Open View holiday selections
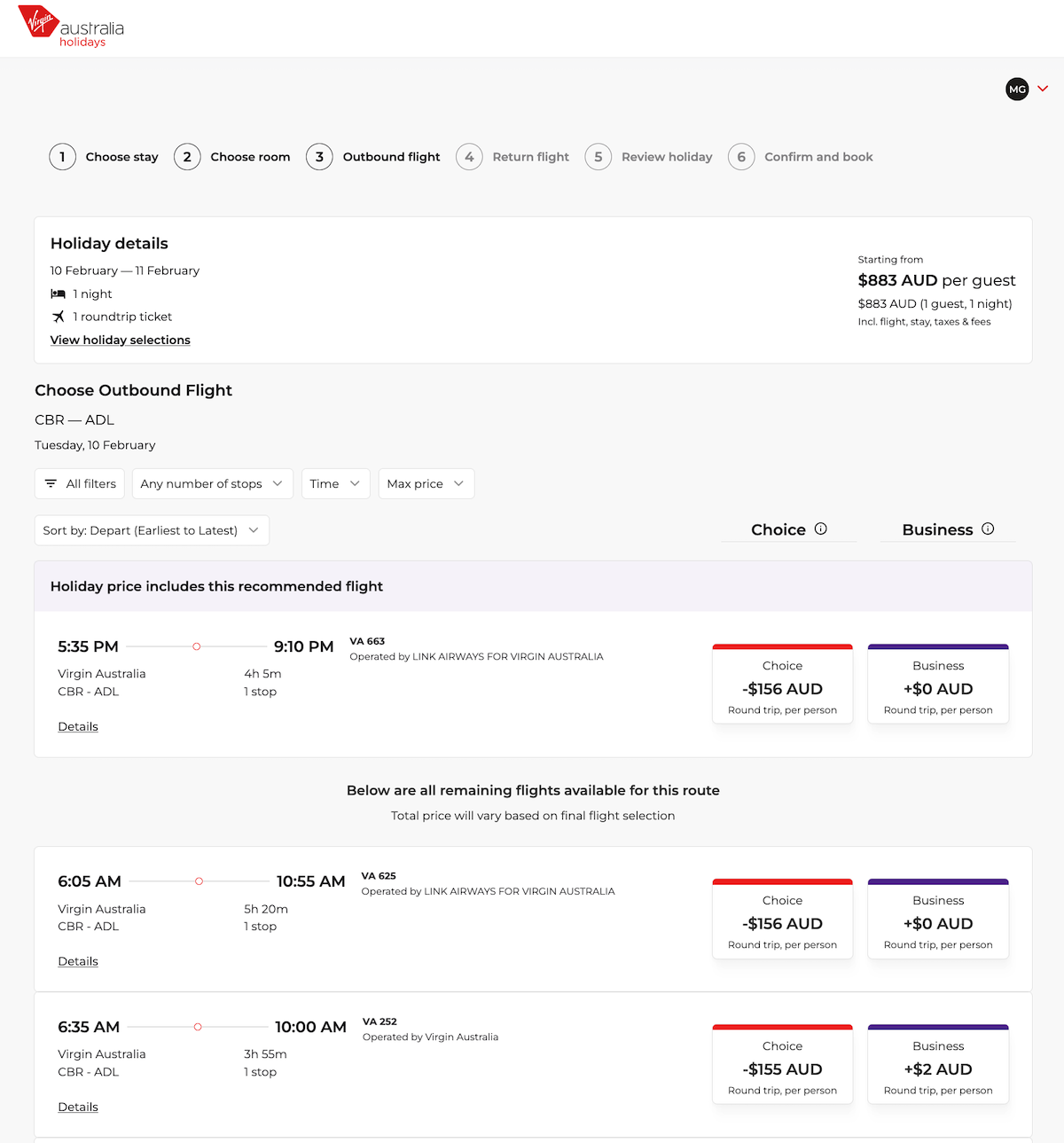Viewport: 1064px width, 1143px height. [x=120, y=340]
